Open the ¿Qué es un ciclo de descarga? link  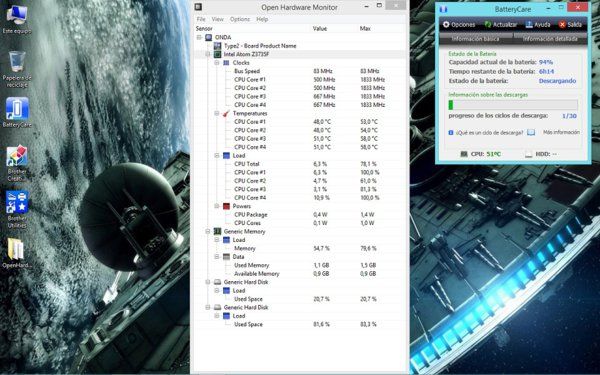click(489, 133)
